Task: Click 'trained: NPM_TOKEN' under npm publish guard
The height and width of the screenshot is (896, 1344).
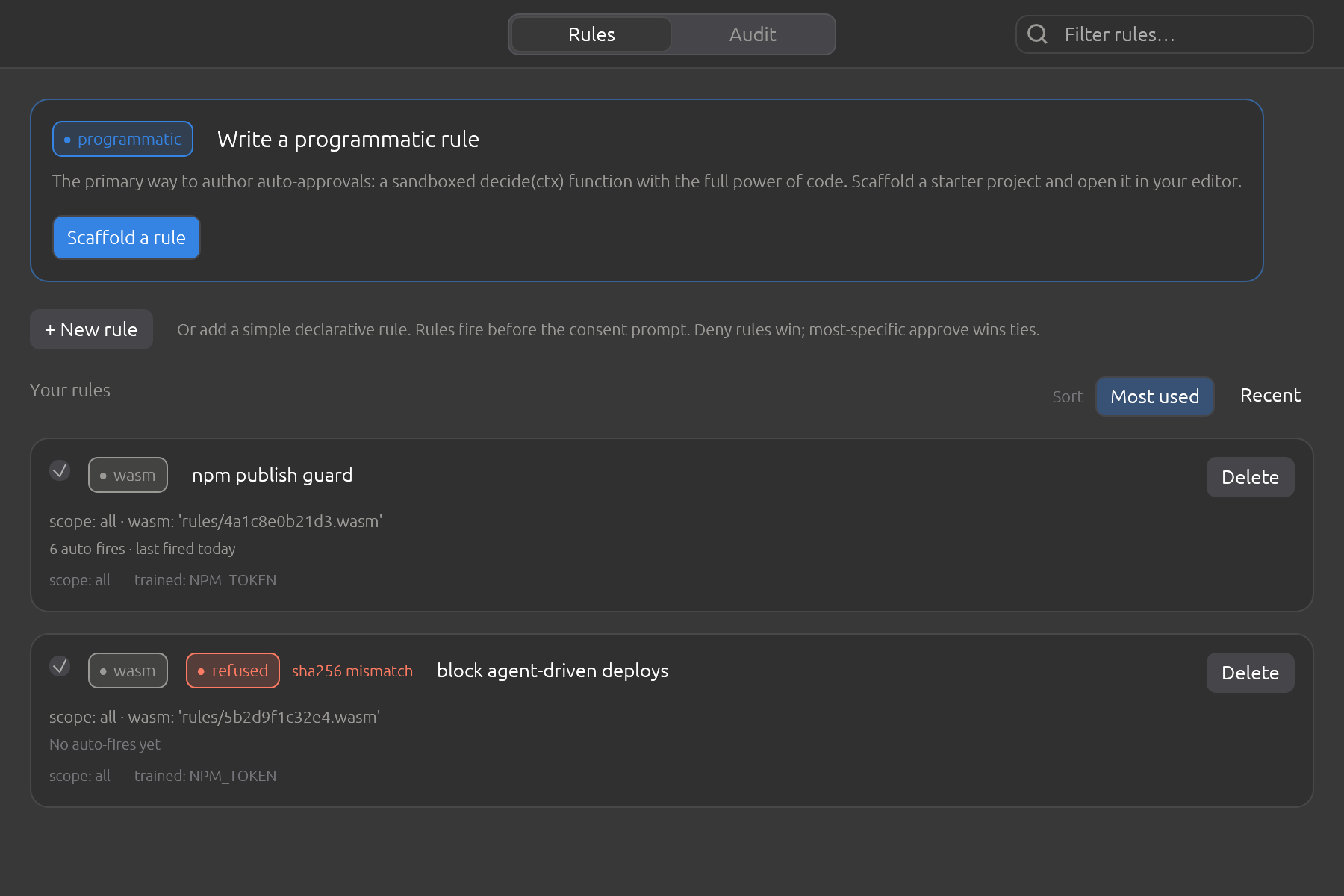Action: pyautogui.click(x=205, y=580)
